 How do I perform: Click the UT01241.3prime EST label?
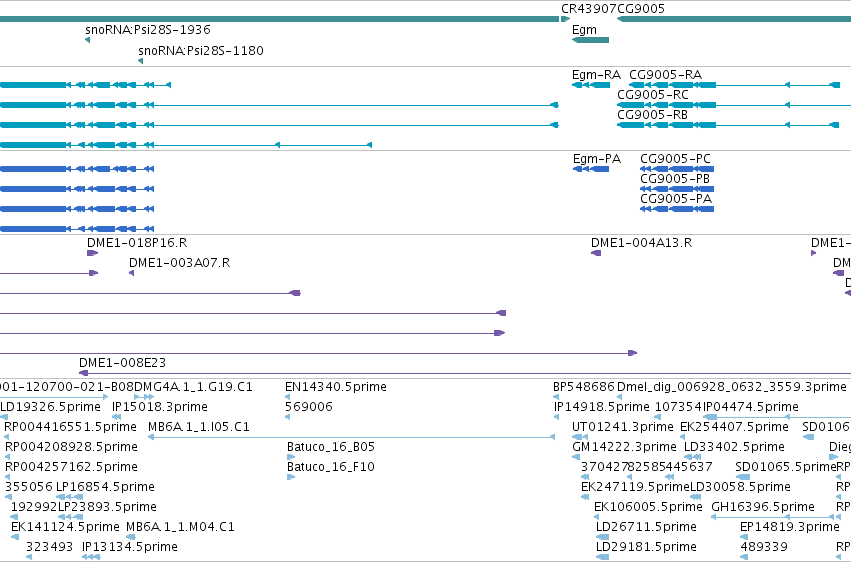coord(623,427)
